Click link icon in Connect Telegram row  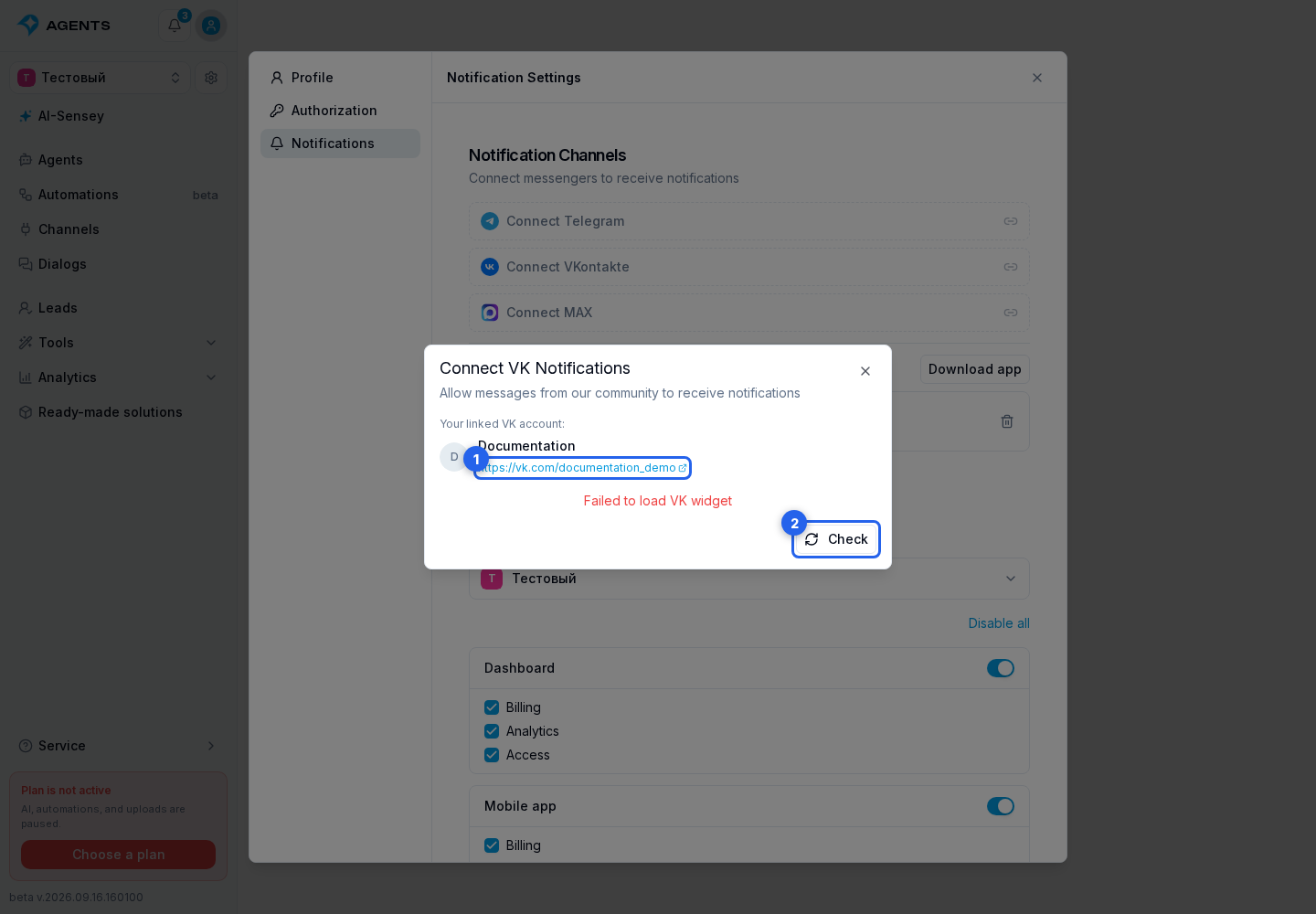click(x=1011, y=221)
